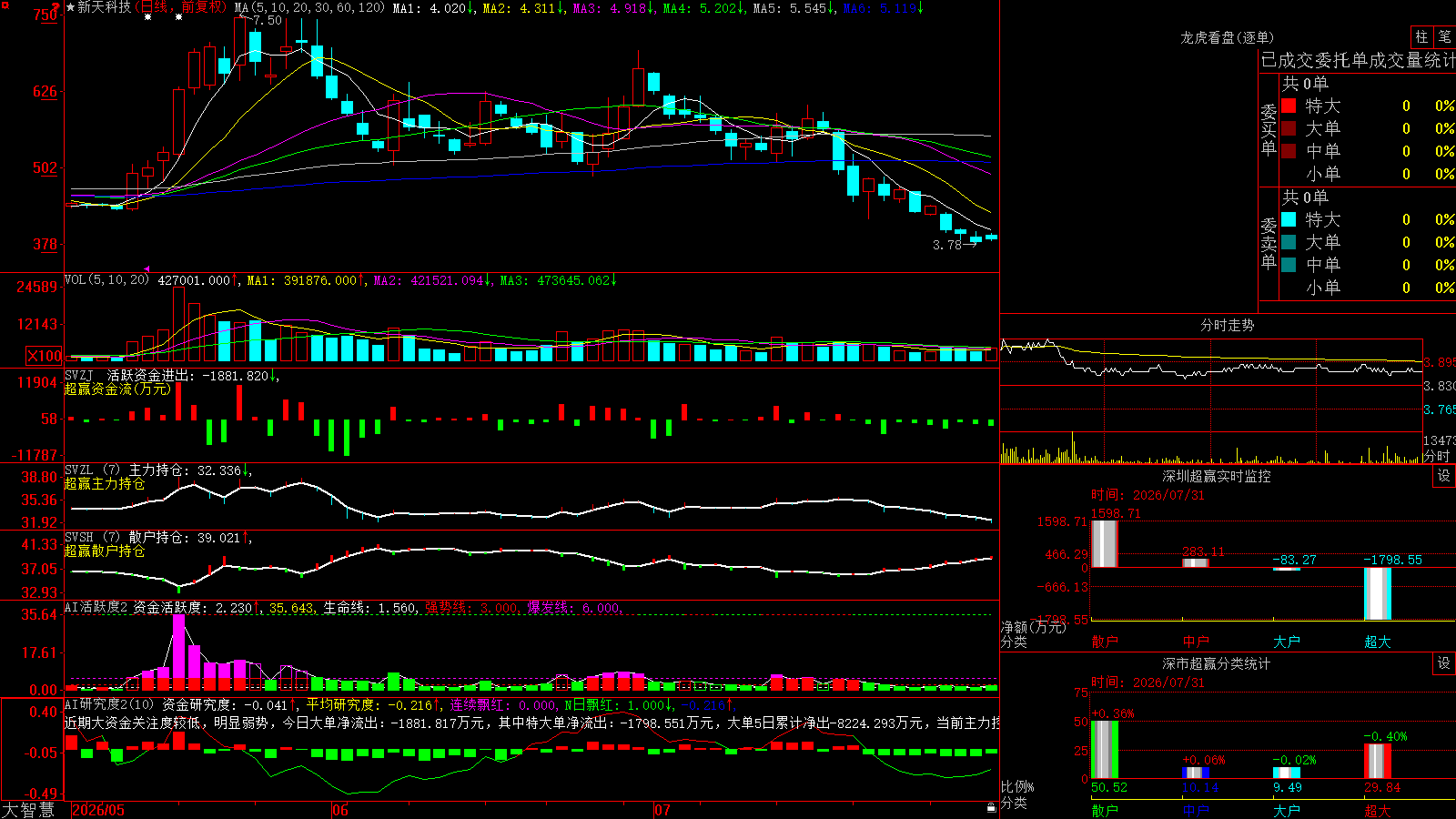Click the MA1: 4.020 value

pyautogui.click(x=433, y=7)
